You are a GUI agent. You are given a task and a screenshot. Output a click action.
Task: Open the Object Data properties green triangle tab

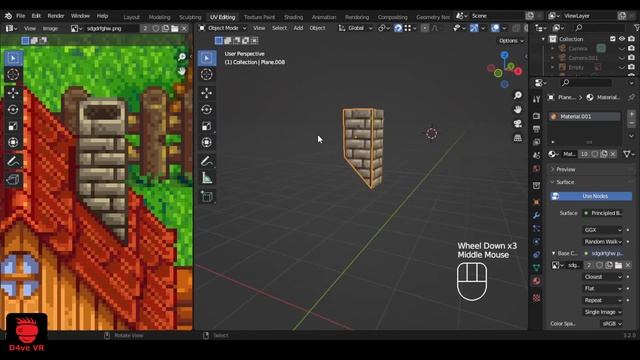click(536, 268)
